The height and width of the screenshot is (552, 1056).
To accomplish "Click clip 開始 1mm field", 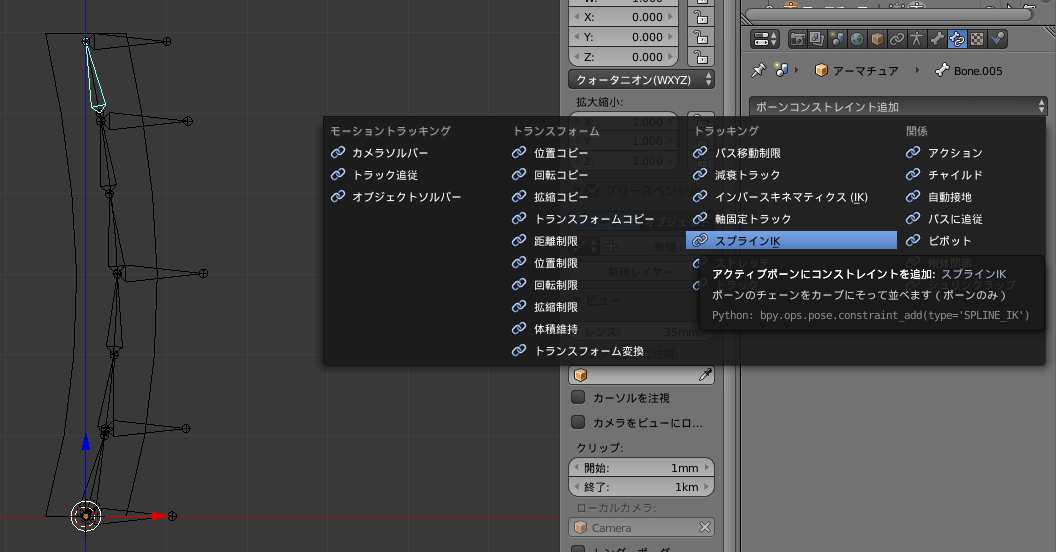I will pos(641,467).
